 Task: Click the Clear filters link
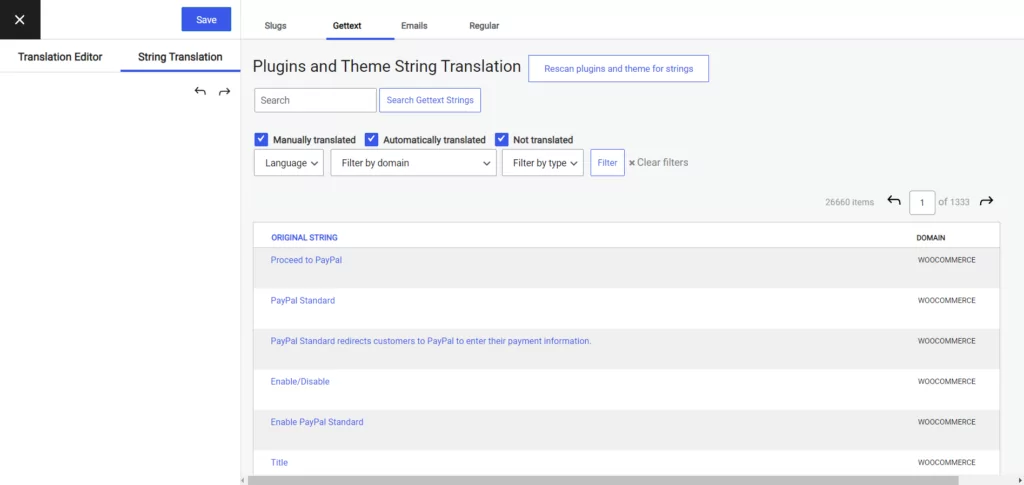pos(662,163)
